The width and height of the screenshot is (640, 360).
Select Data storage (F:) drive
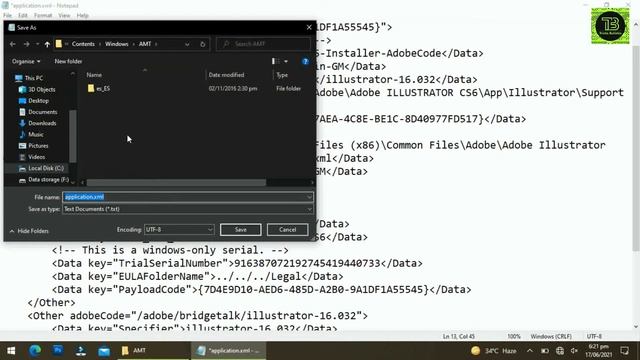point(48,180)
